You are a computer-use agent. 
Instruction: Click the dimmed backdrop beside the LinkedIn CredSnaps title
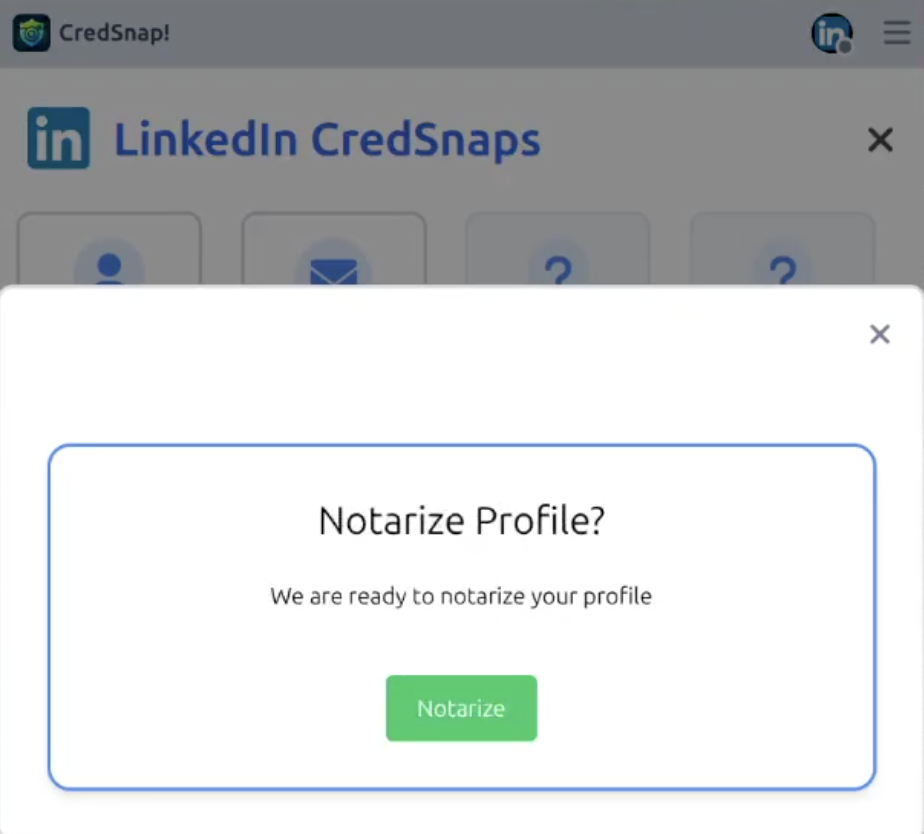700,140
